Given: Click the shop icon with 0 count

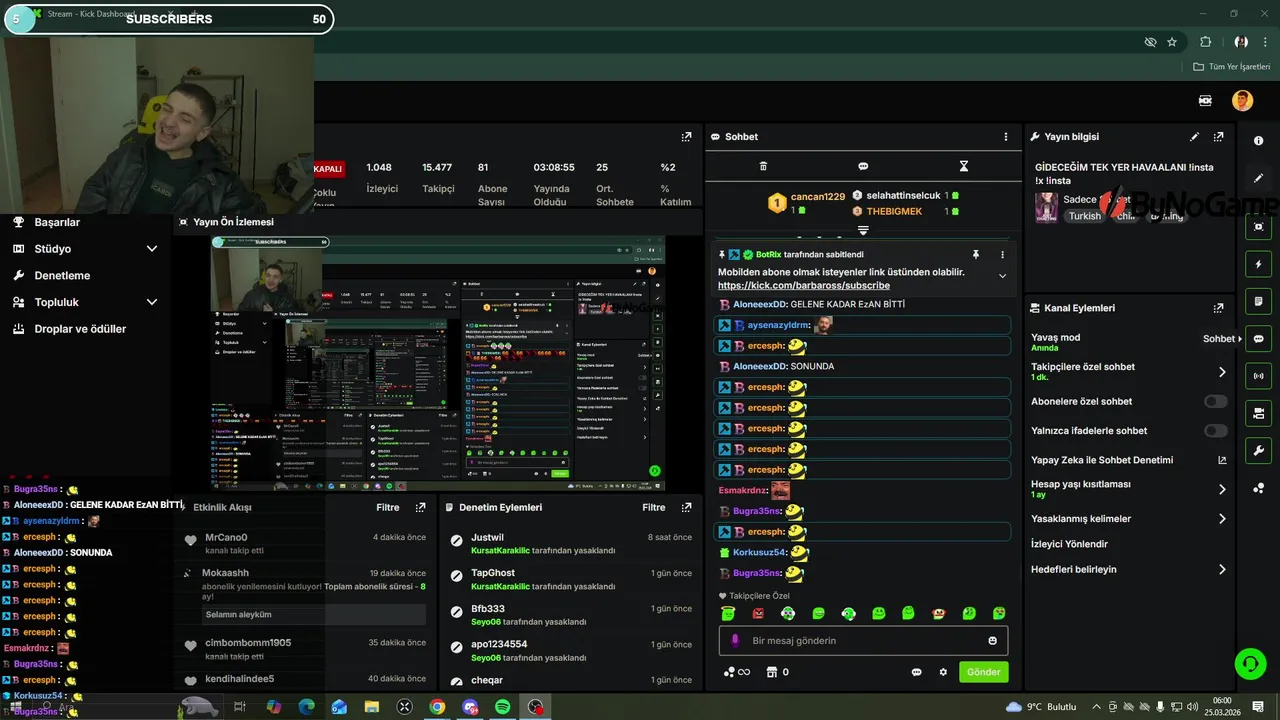Looking at the screenshot, I should [x=777, y=672].
